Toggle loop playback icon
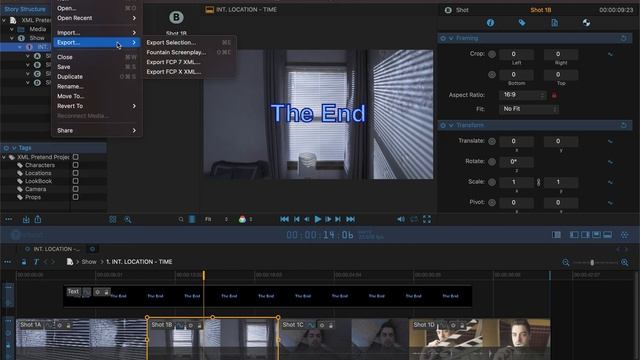Viewport: 640px width, 360px height. tap(414, 219)
